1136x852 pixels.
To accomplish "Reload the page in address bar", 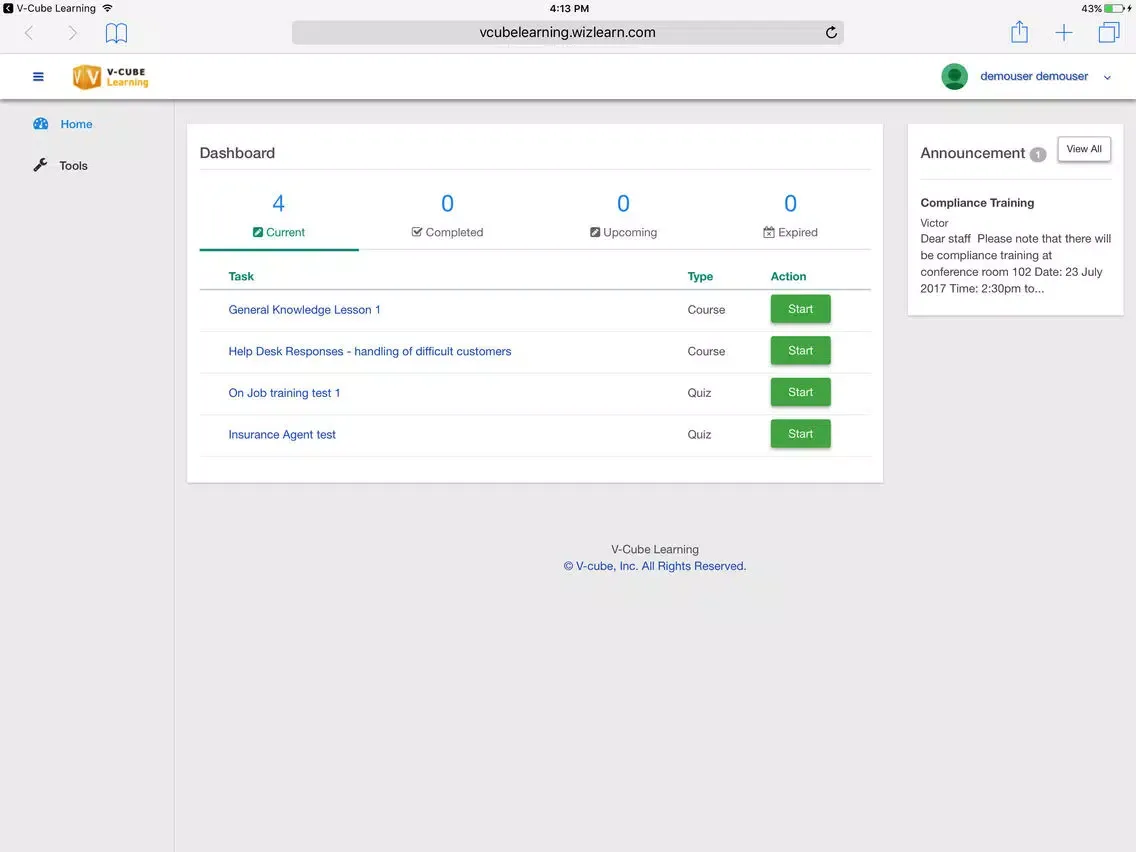I will 830,33.
